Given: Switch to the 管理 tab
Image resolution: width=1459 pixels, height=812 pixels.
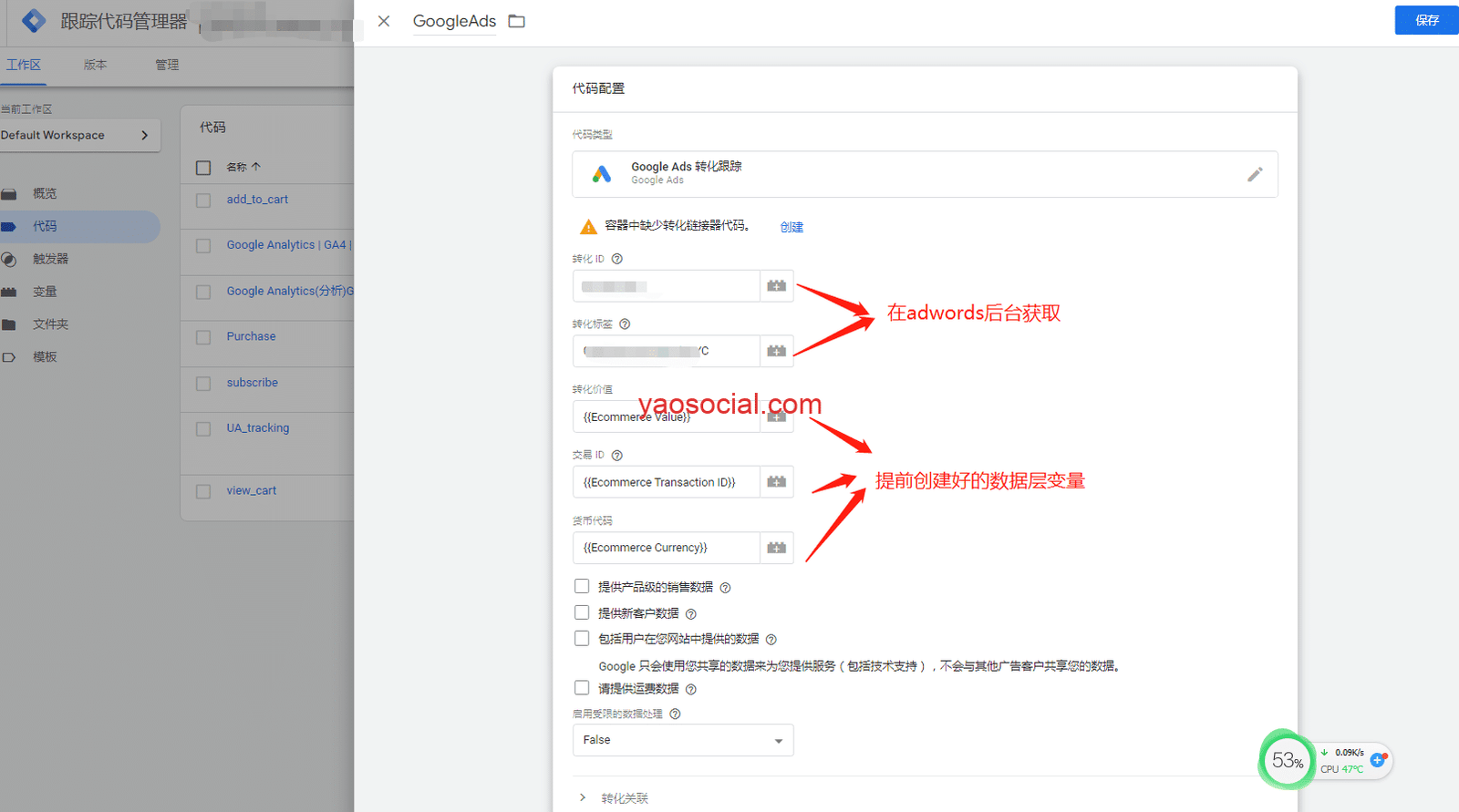Looking at the screenshot, I should [x=167, y=65].
